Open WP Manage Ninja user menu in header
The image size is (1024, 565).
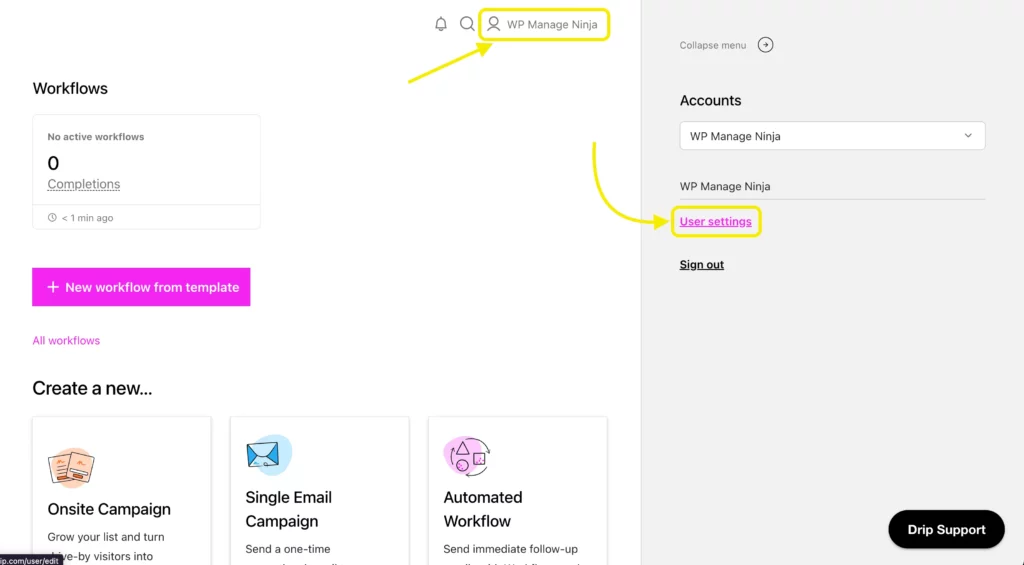point(544,24)
